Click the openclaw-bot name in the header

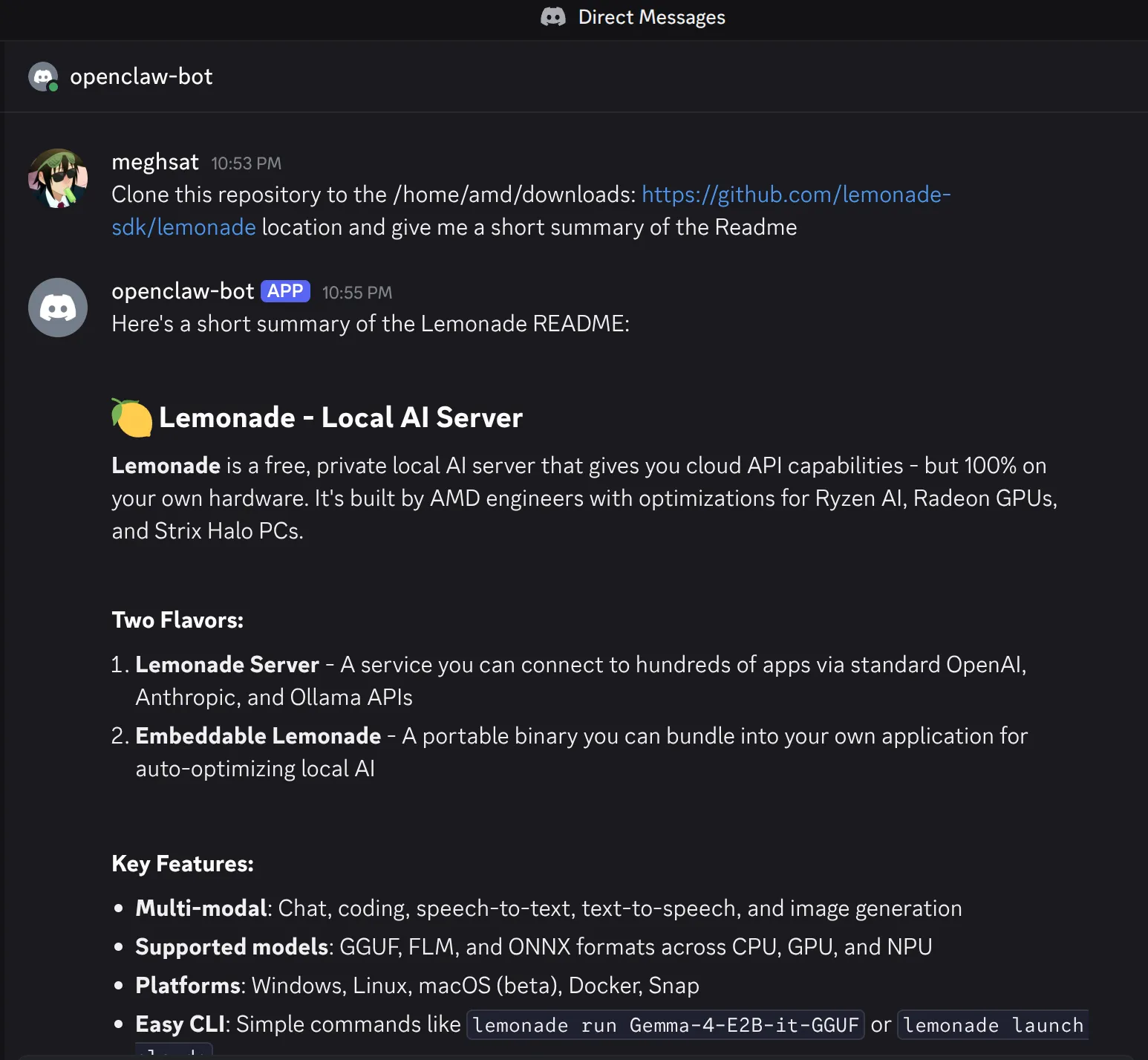pyautogui.click(x=141, y=77)
